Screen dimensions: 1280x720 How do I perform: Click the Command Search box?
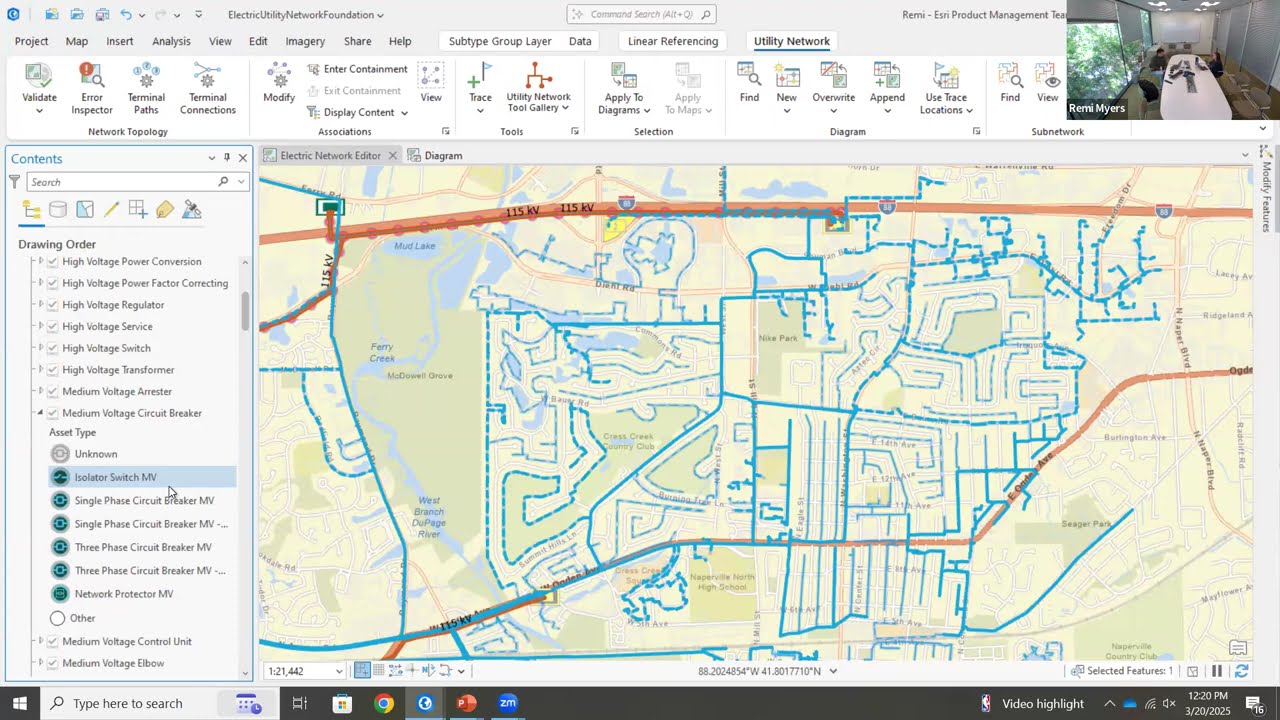pos(641,15)
